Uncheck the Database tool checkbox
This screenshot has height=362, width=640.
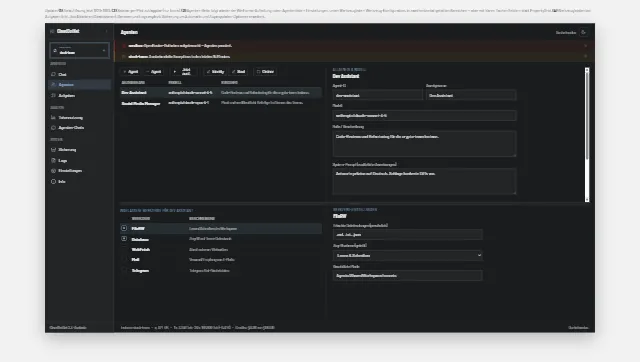(x=124, y=239)
